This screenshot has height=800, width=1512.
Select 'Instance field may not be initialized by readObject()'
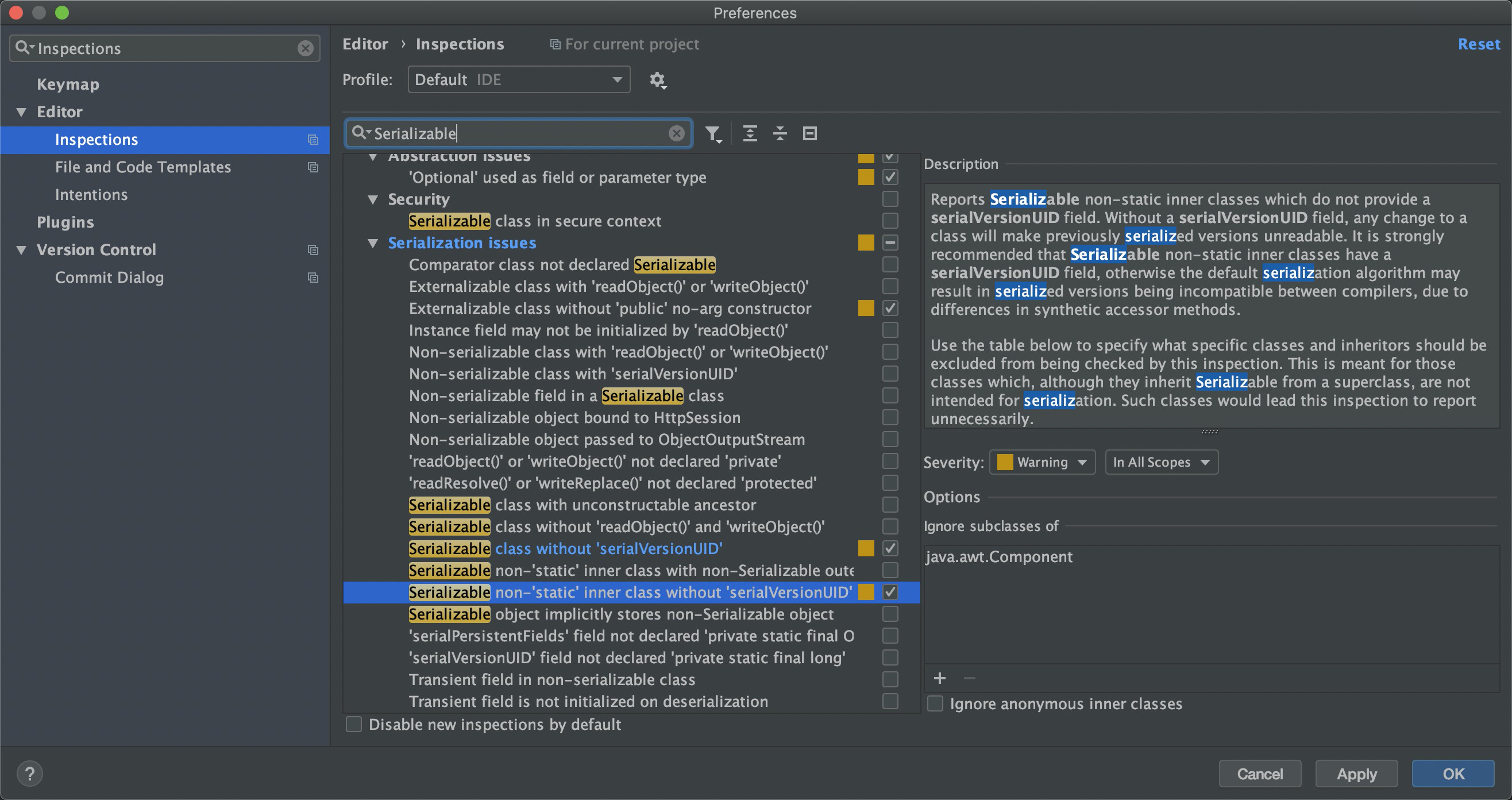point(598,330)
